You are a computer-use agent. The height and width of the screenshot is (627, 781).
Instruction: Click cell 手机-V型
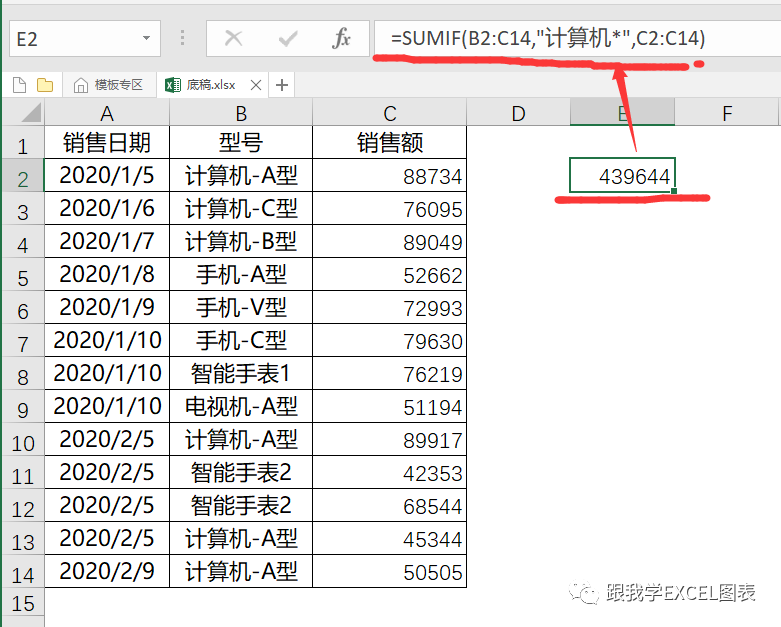241,307
